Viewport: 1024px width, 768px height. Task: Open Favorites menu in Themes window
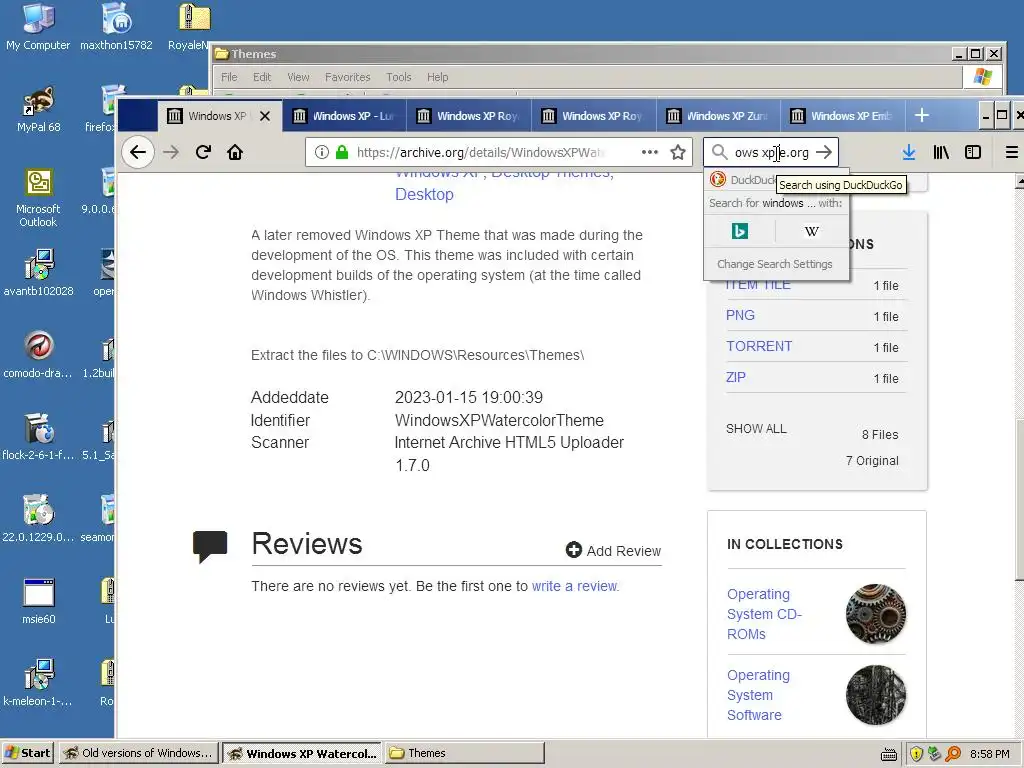(347, 77)
